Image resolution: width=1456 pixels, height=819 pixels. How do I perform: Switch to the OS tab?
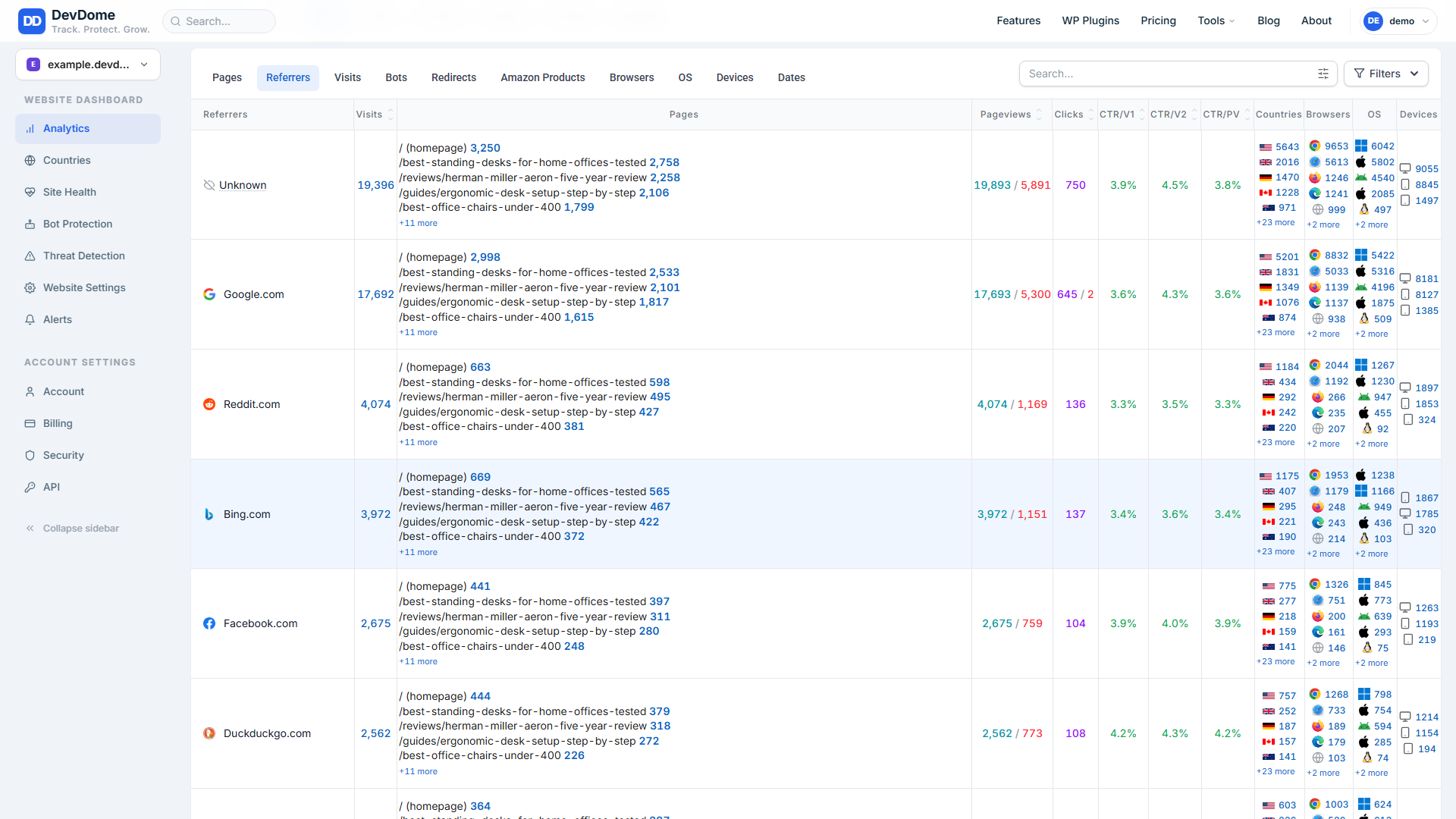(x=686, y=78)
